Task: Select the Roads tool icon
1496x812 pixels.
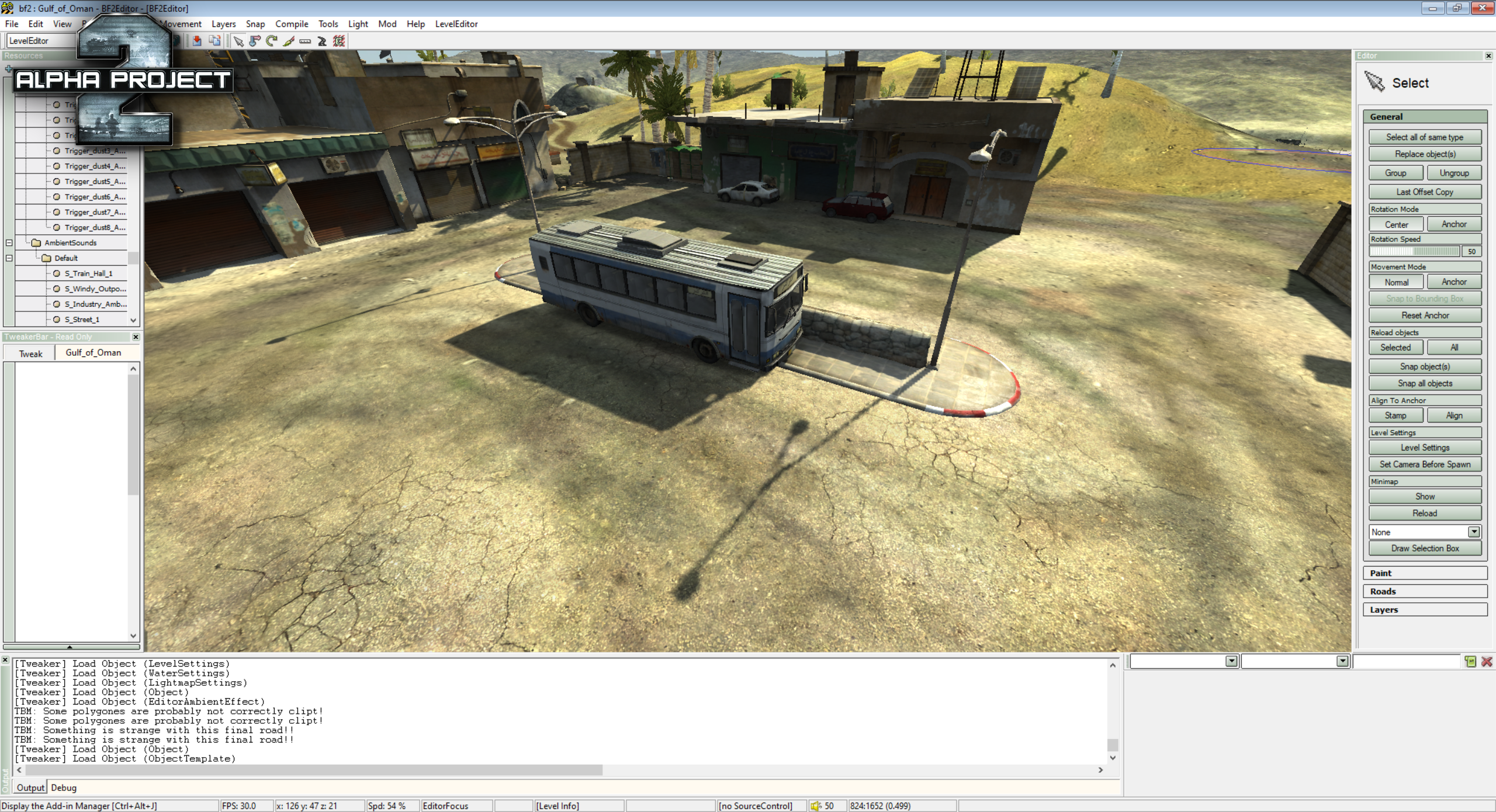Action: (x=322, y=41)
